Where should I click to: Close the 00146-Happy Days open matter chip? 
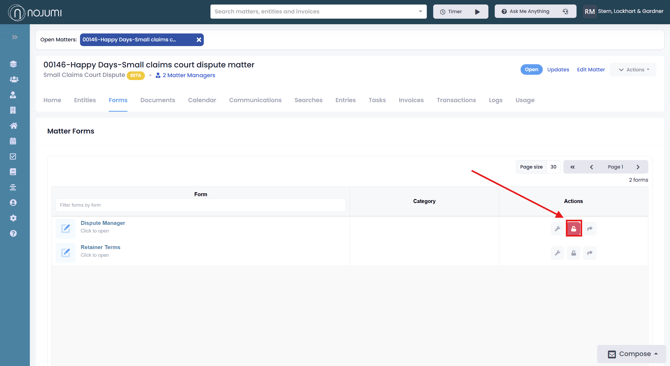[x=199, y=40]
